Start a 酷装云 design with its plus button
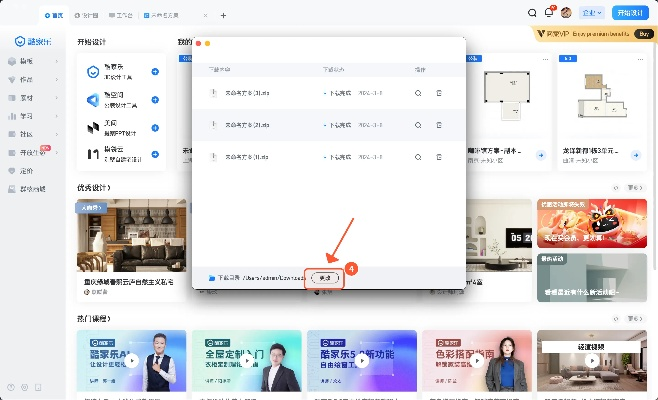Image resolution: width=658 pixels, height=400 pixels. (x=155, y=154)
